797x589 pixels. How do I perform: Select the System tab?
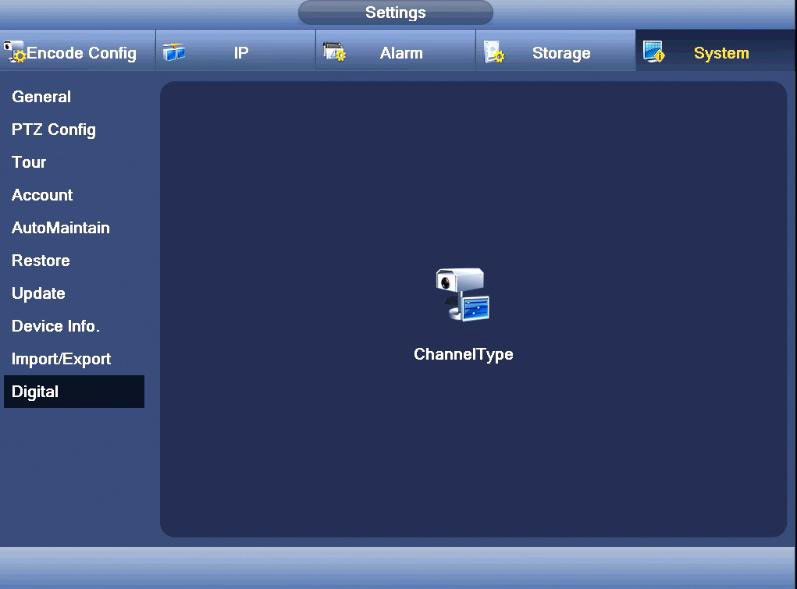click(715, 50)
